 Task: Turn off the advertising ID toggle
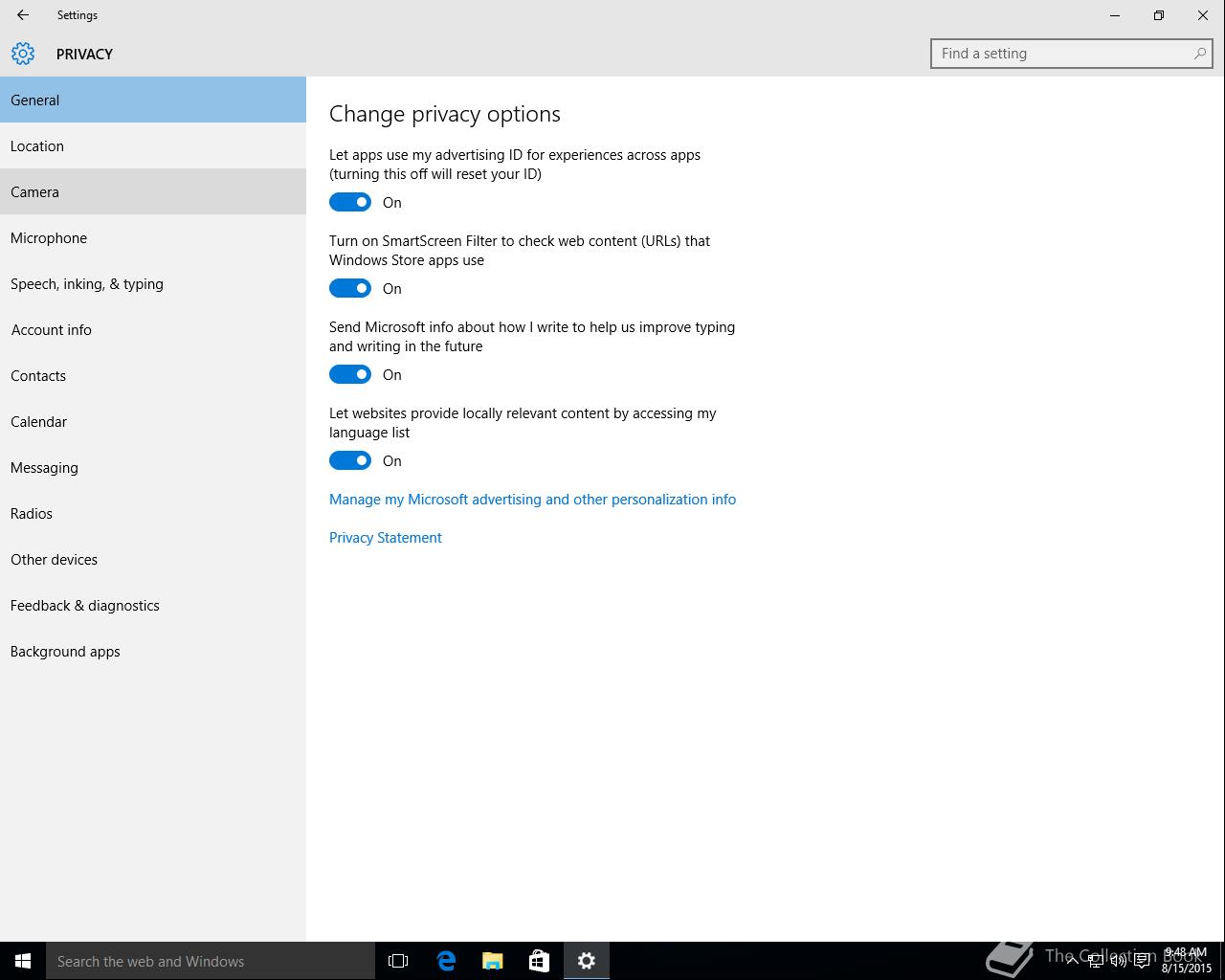click(350, 202)
